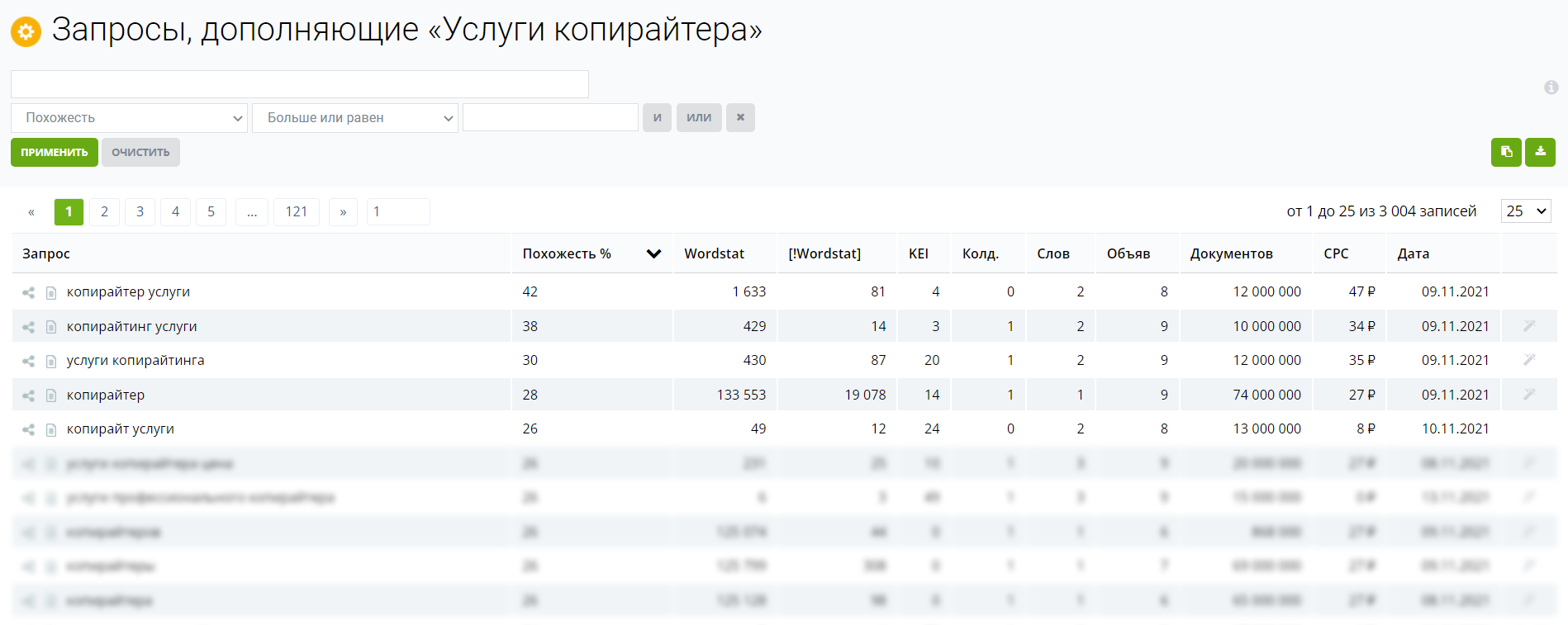
Task: Click document icon for услуги копирайтинга row
Action: (x=51, y=361)
